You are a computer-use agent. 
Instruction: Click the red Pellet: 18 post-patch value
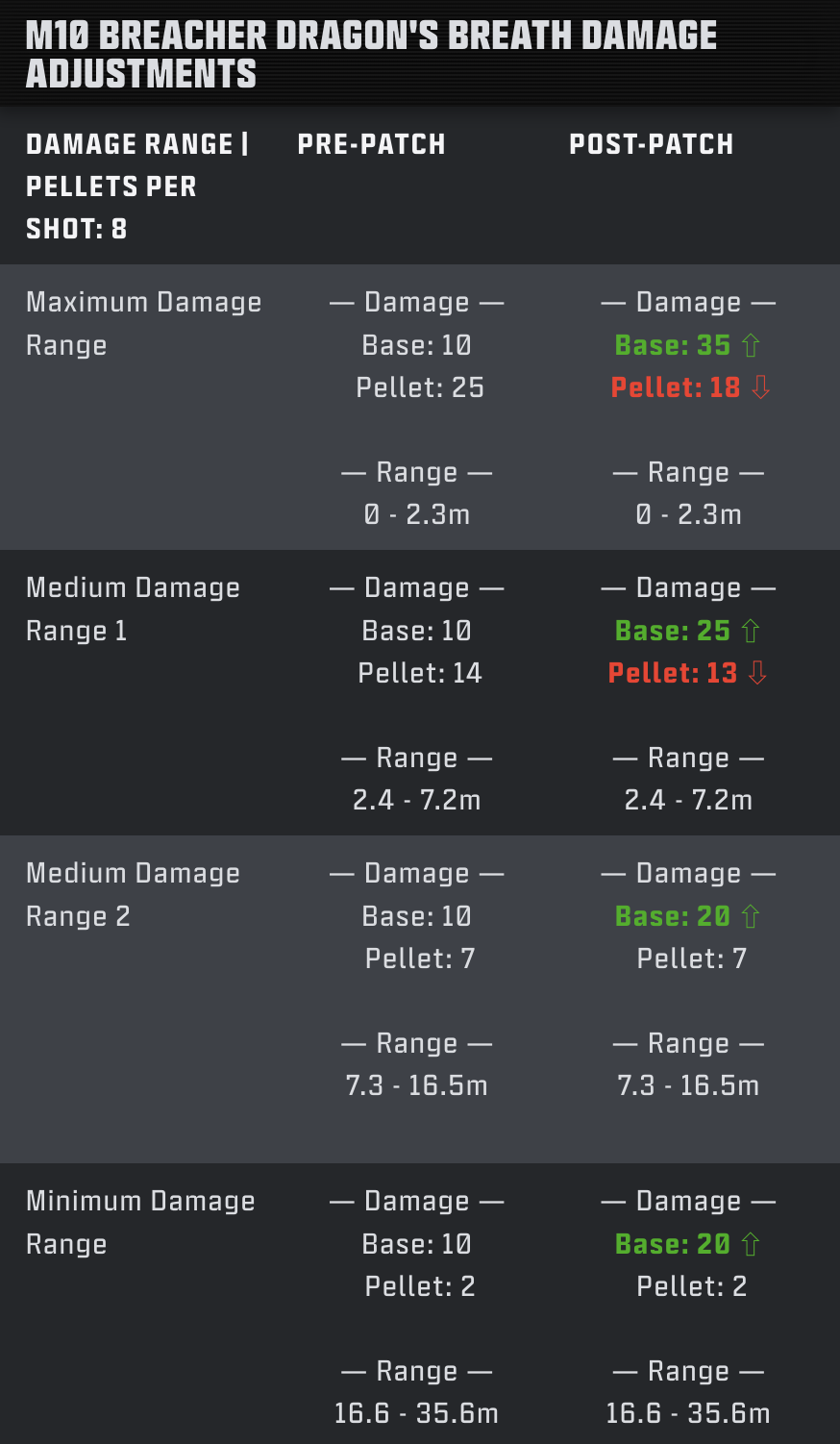pyautogui.click(x=676, y=387)
